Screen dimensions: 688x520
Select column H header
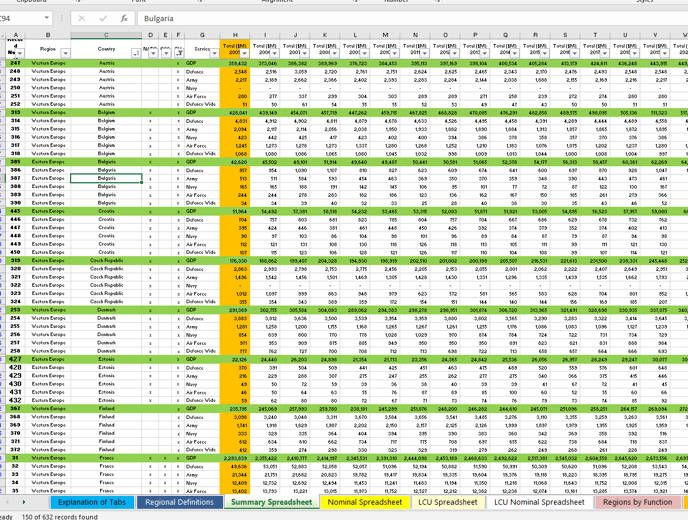(235, 35)
